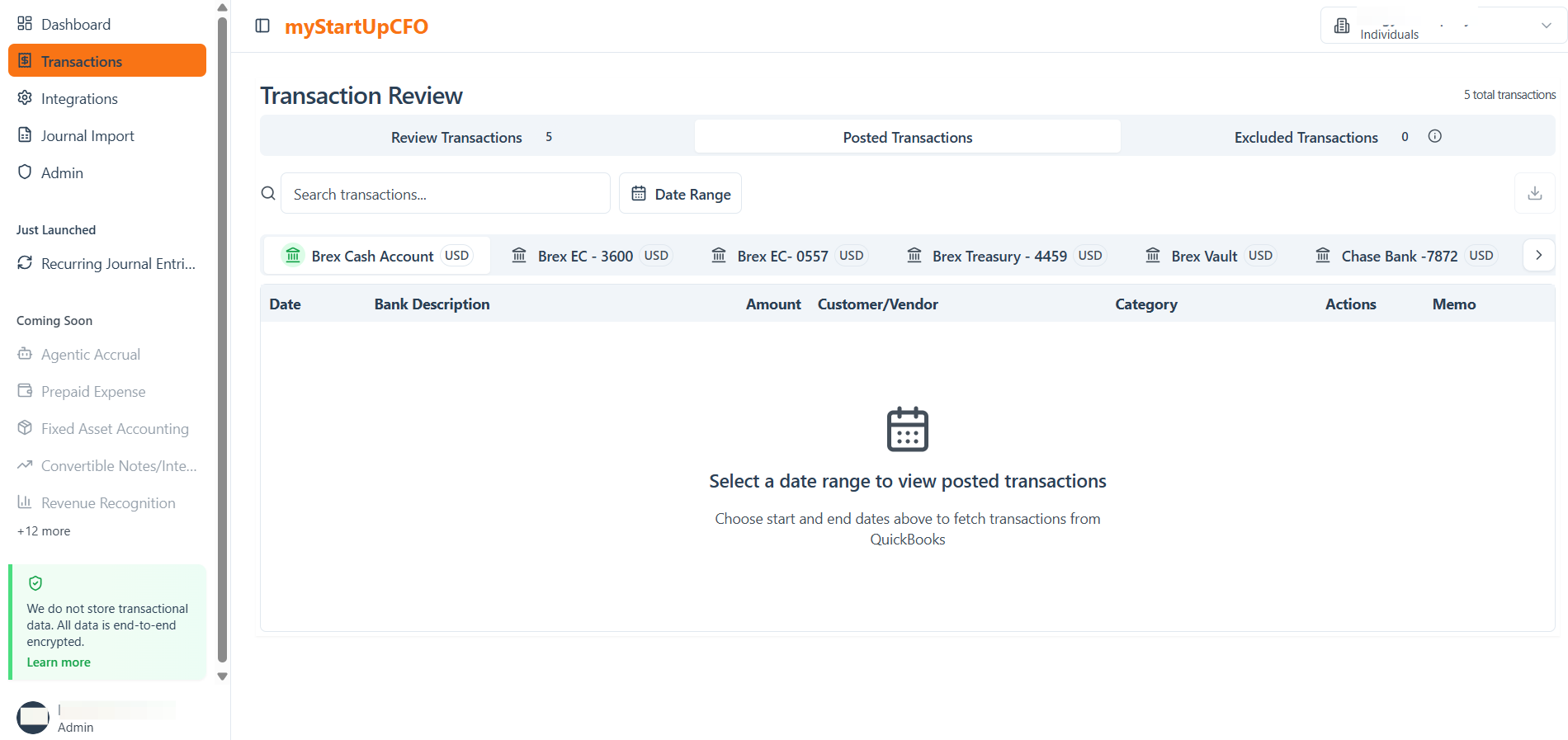Open Prepaid Expense coming soon item
The width and height of the screenshot is (1568, 740).
[107, 391]
